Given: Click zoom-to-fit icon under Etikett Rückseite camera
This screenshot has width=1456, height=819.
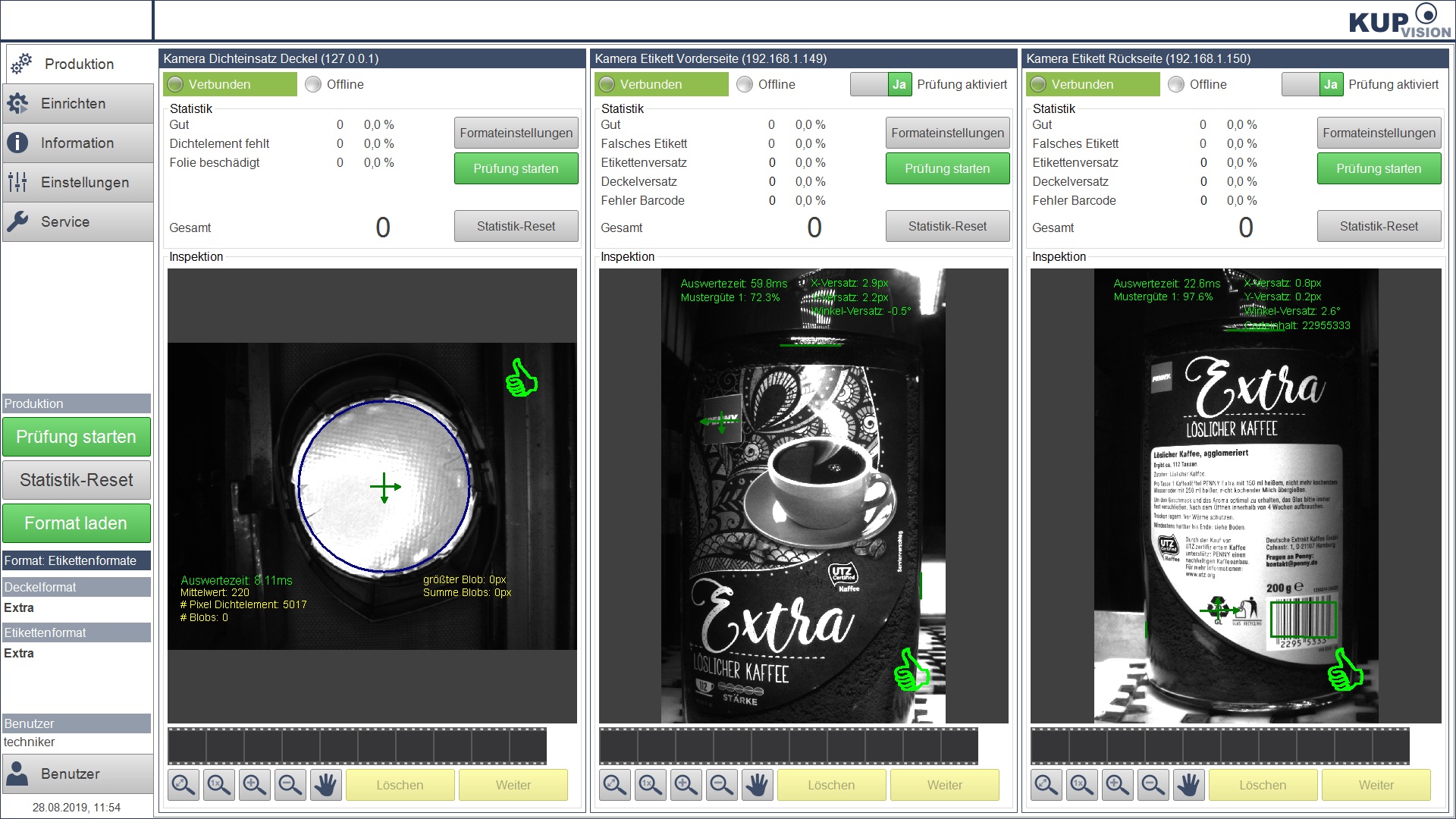Looking at the screenshot, I should point(1046,785).
